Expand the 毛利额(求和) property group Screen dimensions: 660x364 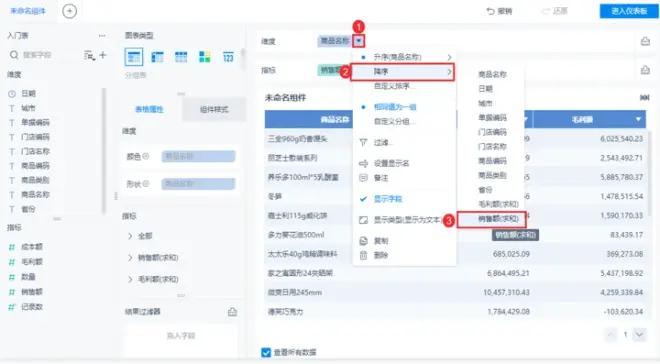[130, 279]
